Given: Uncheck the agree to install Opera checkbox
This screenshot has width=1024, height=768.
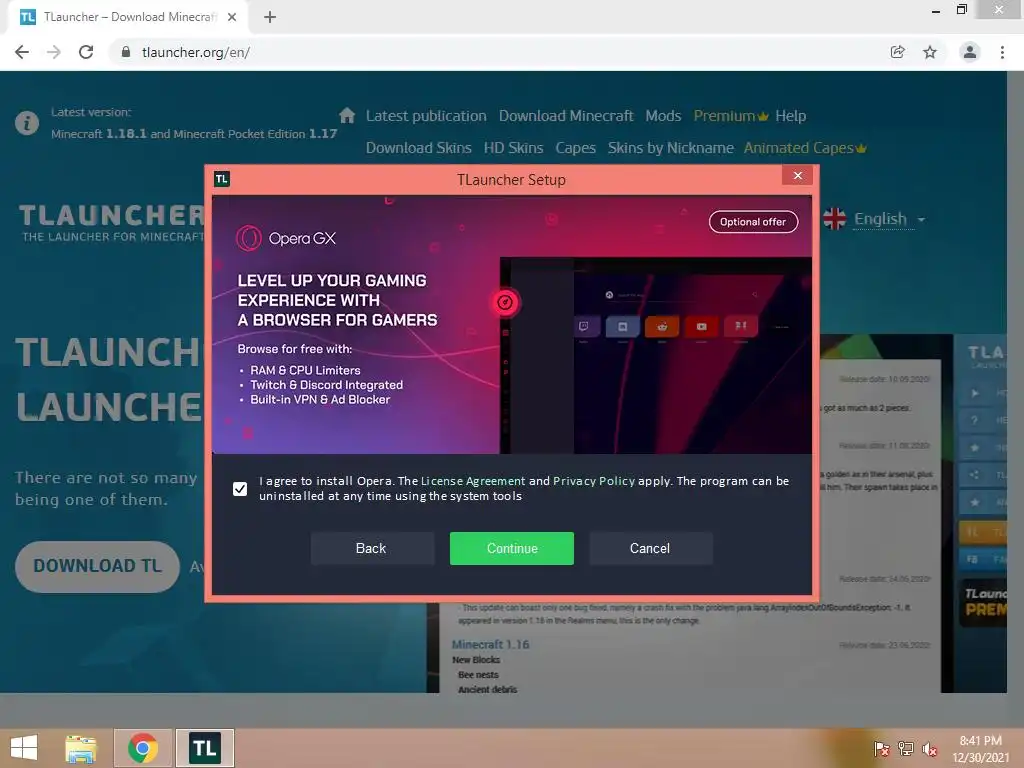Looking at the screenshot, I should [240, 488].
